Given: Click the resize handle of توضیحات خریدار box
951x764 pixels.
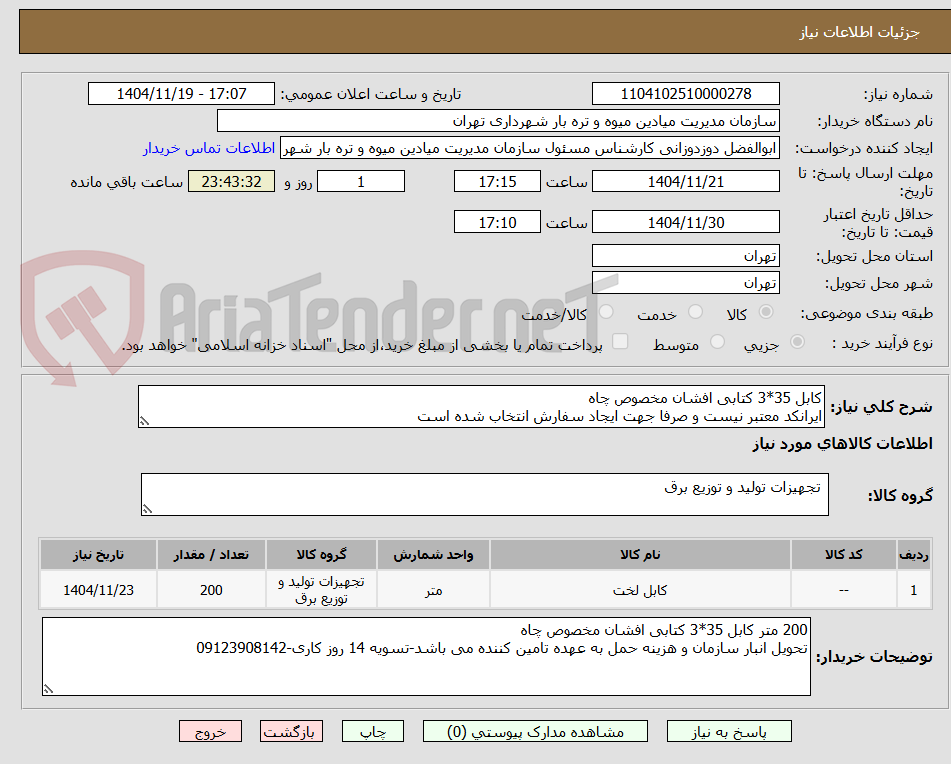Looking at the screenshot, I should pos(49,689).
